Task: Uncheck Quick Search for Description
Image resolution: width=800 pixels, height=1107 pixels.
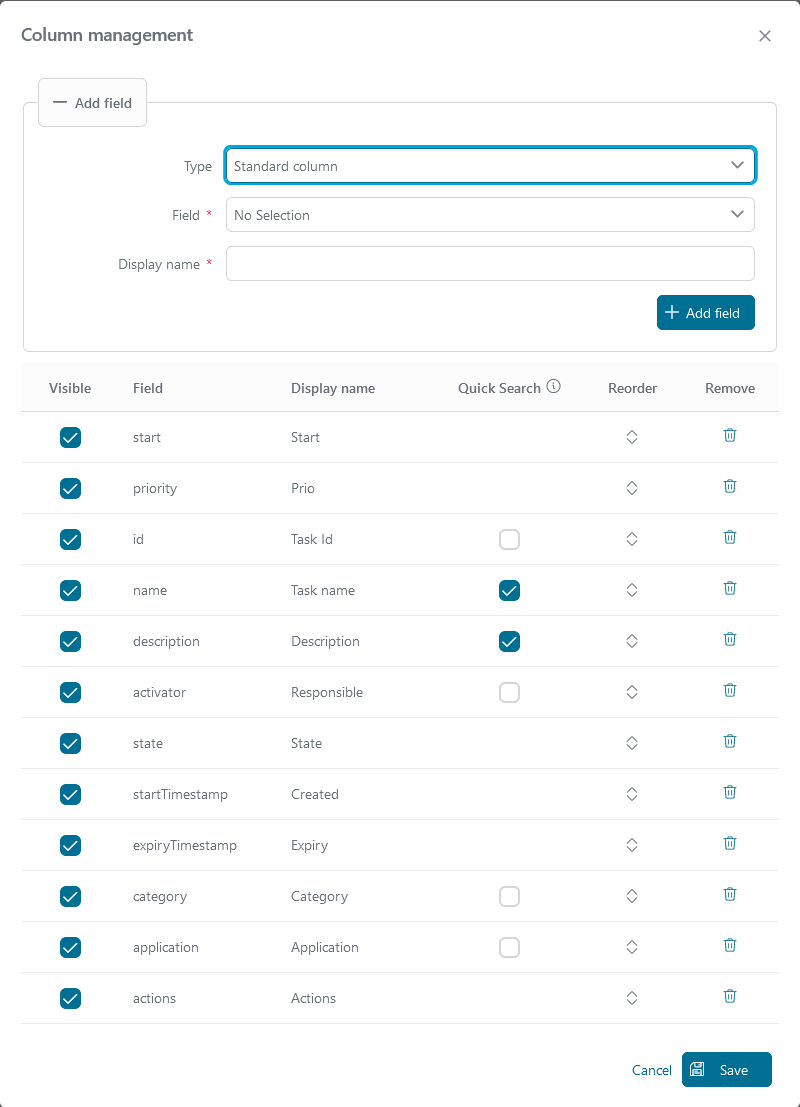Action: coord(509,641)
